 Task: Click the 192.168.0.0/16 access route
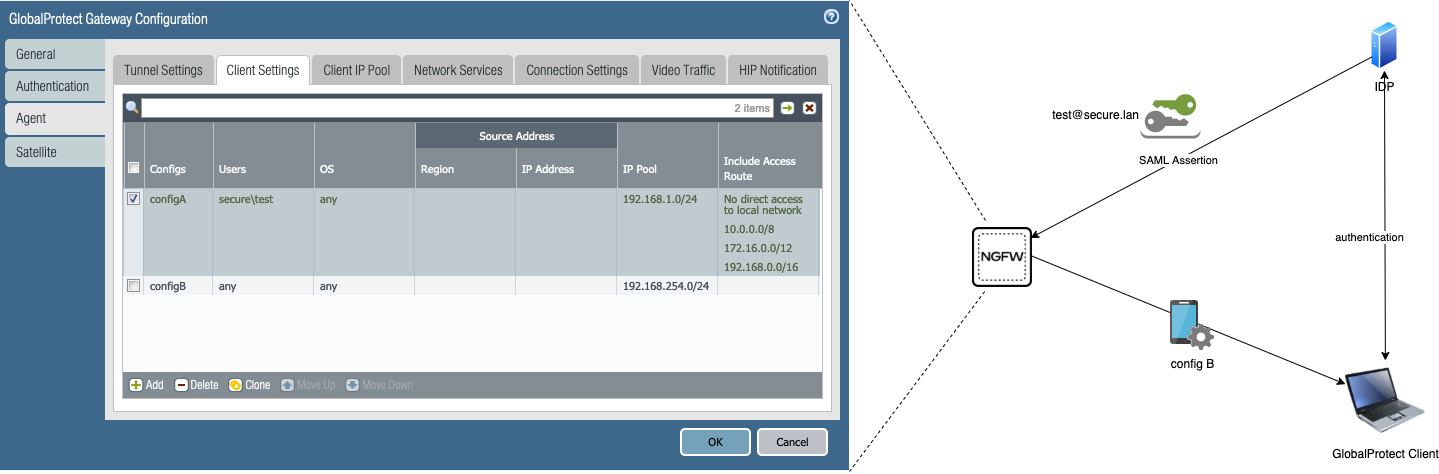tap(760, 266)
